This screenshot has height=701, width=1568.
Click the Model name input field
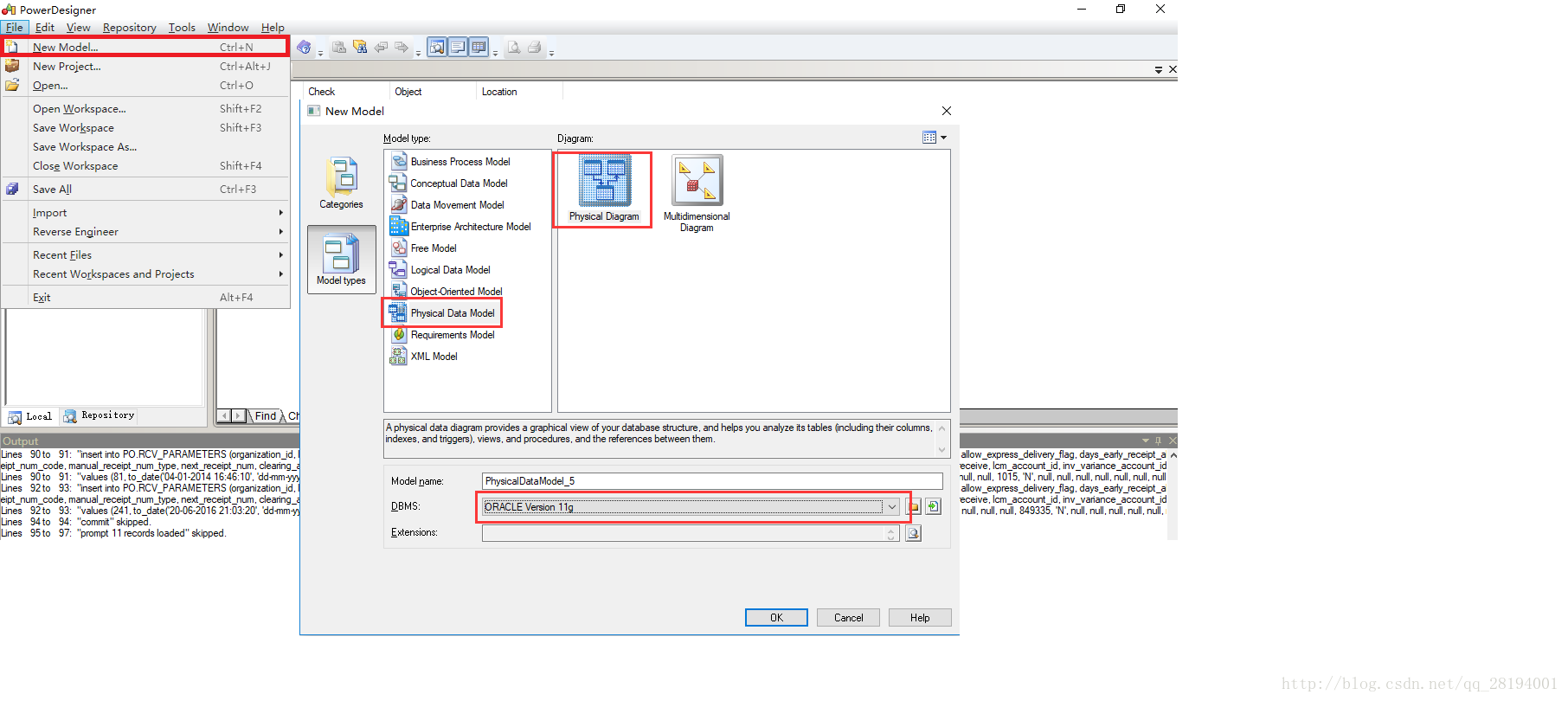pos(712,481)
